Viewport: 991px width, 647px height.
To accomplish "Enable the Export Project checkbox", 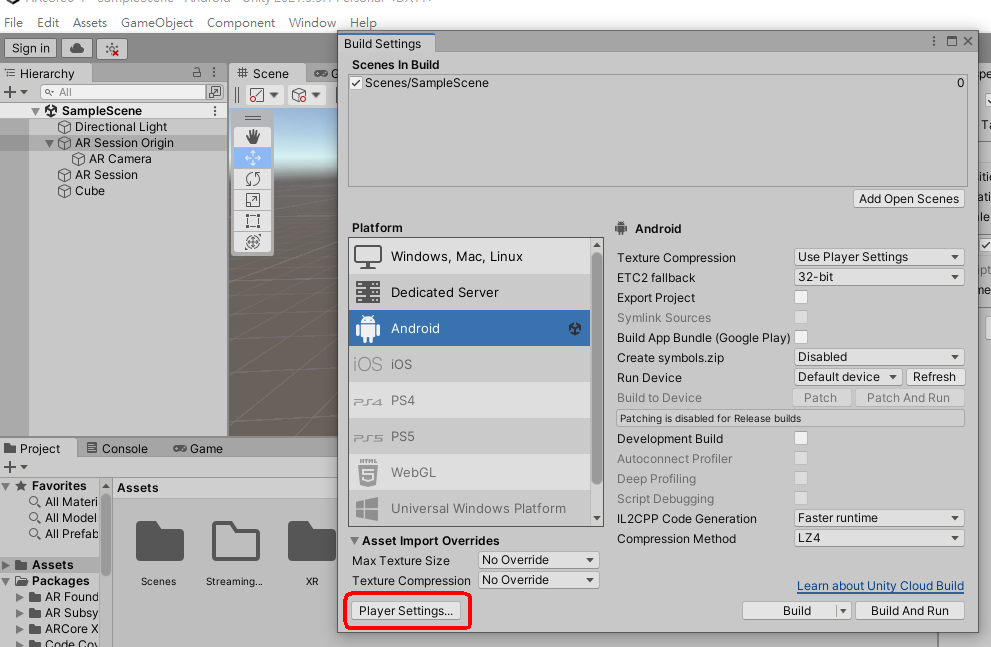I will tap(801, 297).
